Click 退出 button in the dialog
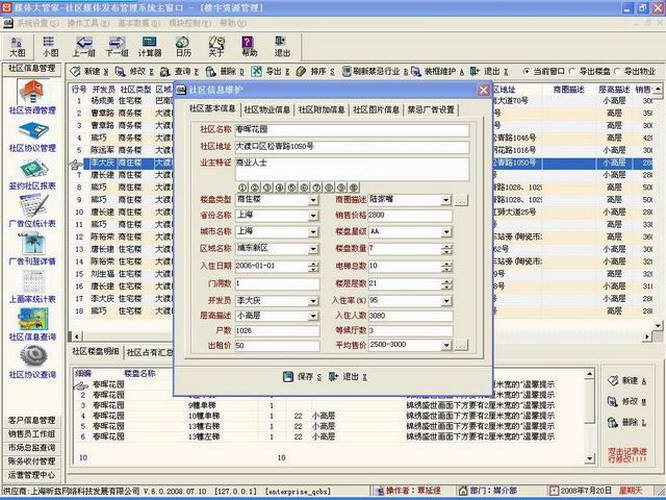The height and width of the screenshot is (500, 666). 348,376
